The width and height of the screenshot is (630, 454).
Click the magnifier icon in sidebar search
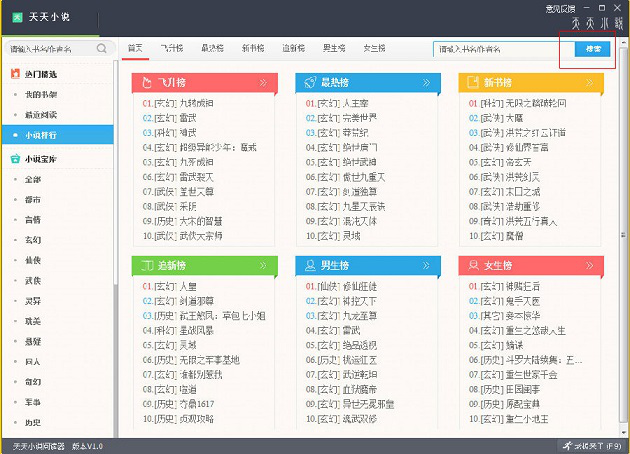click(102, 49)
